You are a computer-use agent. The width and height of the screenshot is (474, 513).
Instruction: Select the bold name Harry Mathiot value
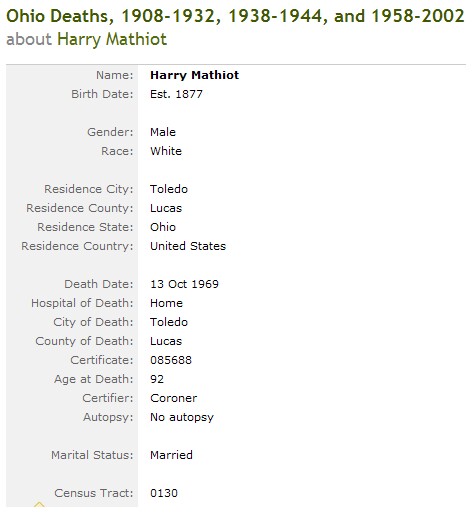[194, 75]
